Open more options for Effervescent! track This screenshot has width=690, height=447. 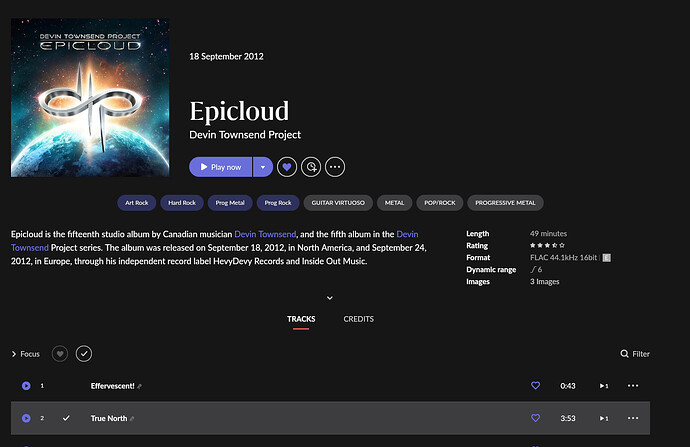point(633,386)
